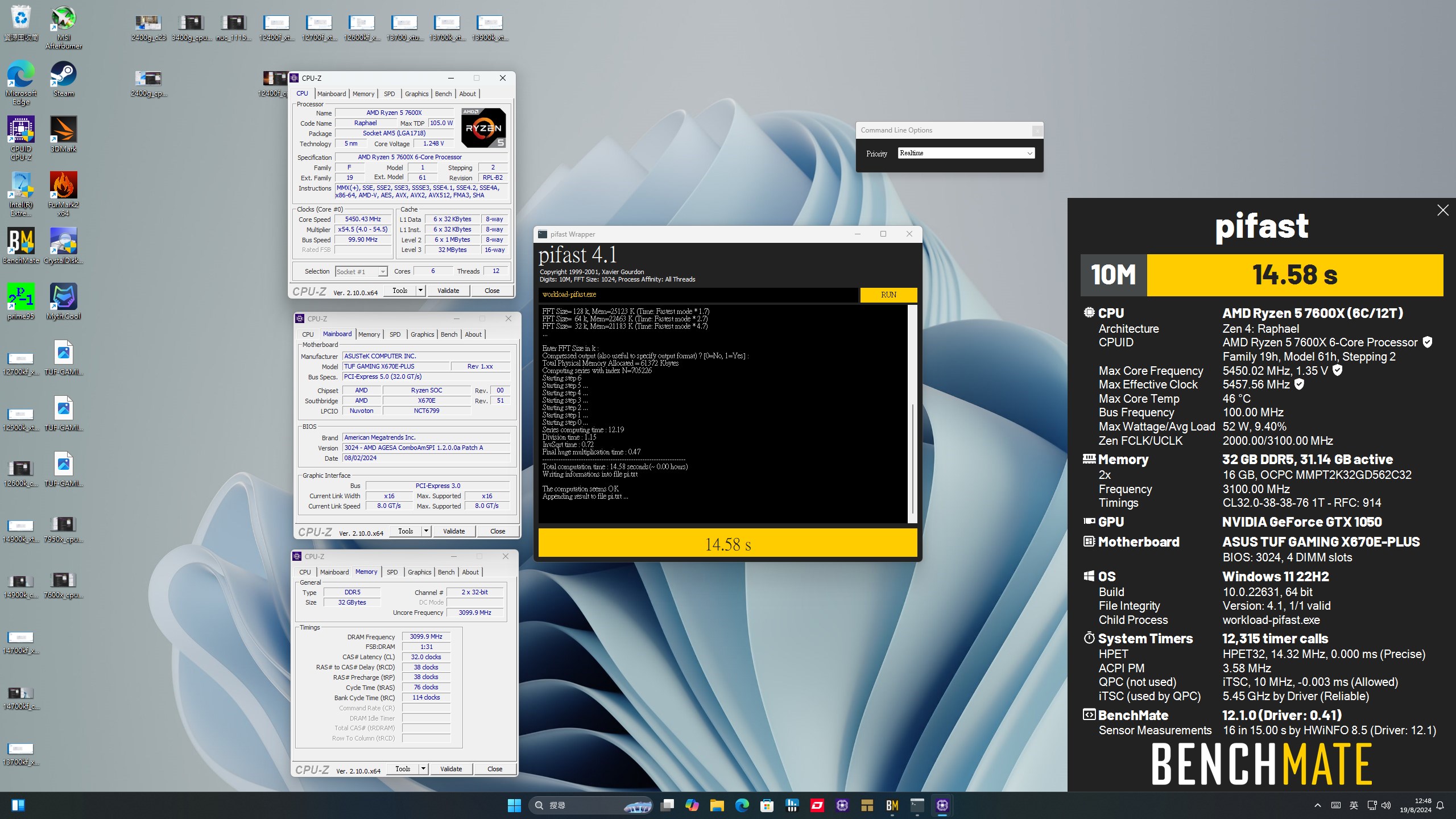Click the workload-pifast.exe input field
1456x819 pixels.
point(698,295)
